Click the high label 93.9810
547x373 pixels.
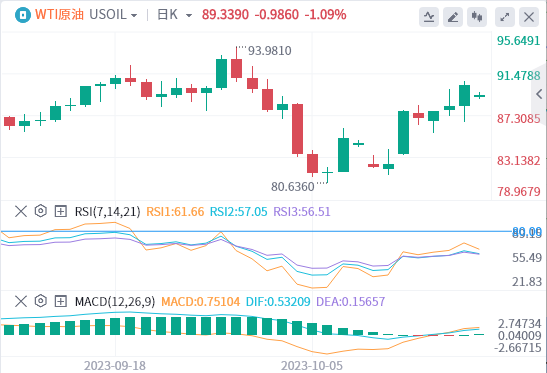pyautogui.click(x=270, y=51)
